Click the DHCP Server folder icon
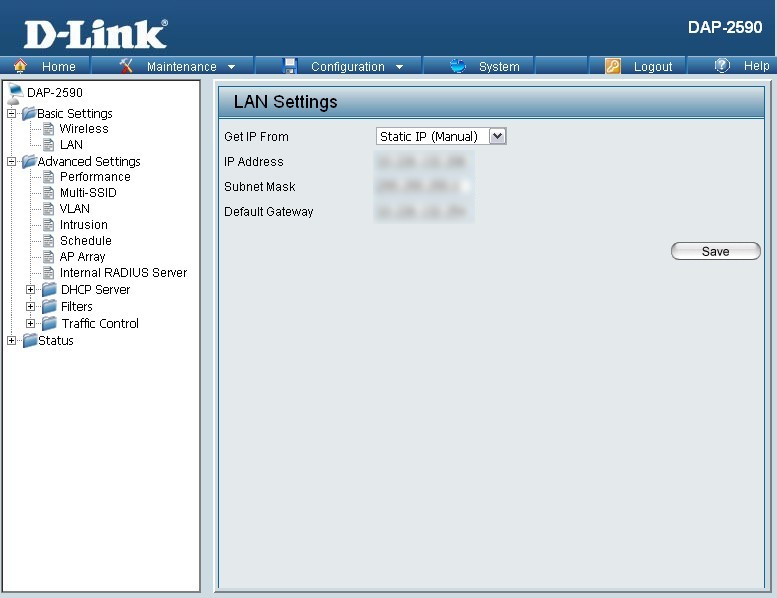Screen dimensions: 777x598 (49, 289)
